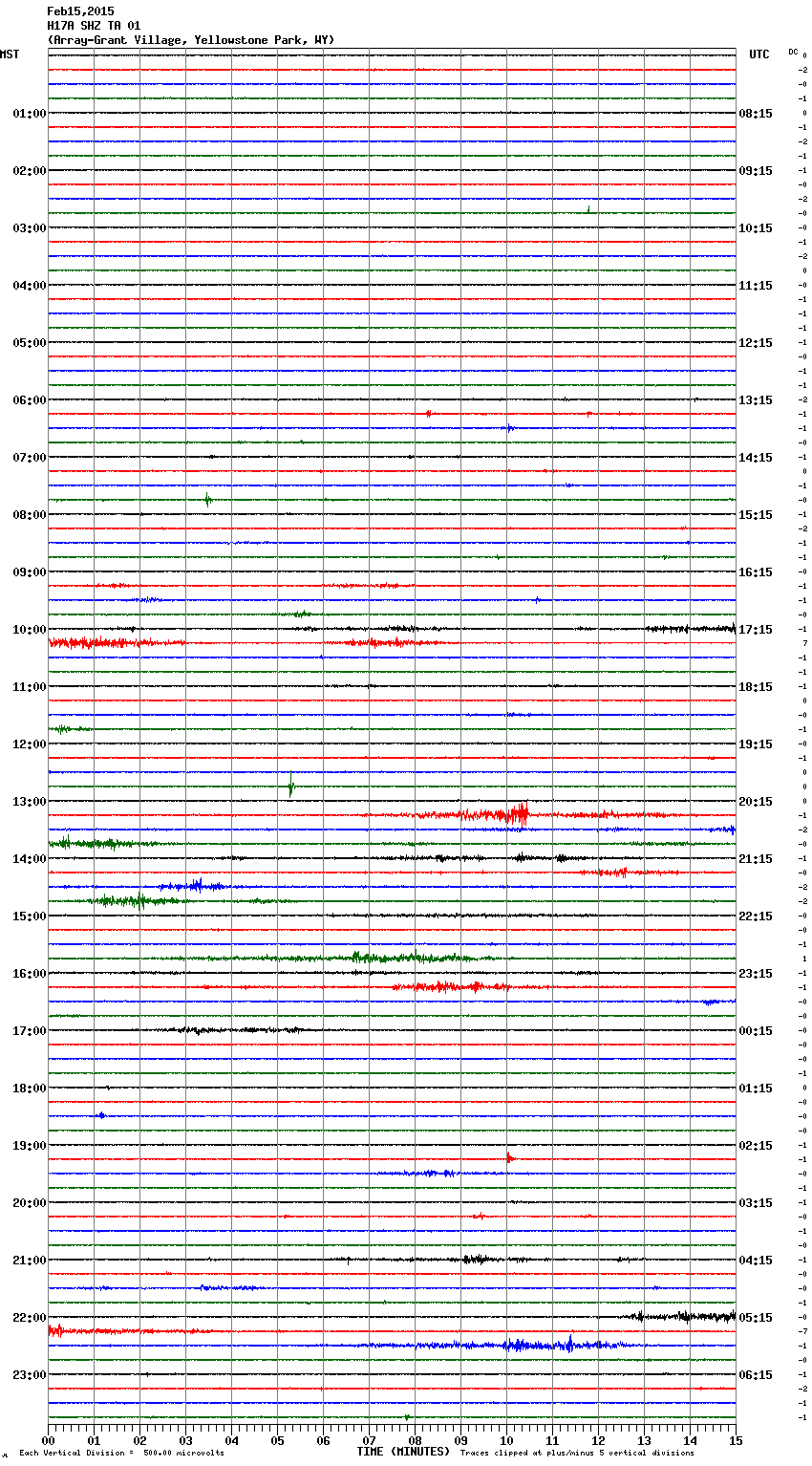Select the 23:00 MST row label
This screenshot has height=1466, width=812.
pos(30,1375)
